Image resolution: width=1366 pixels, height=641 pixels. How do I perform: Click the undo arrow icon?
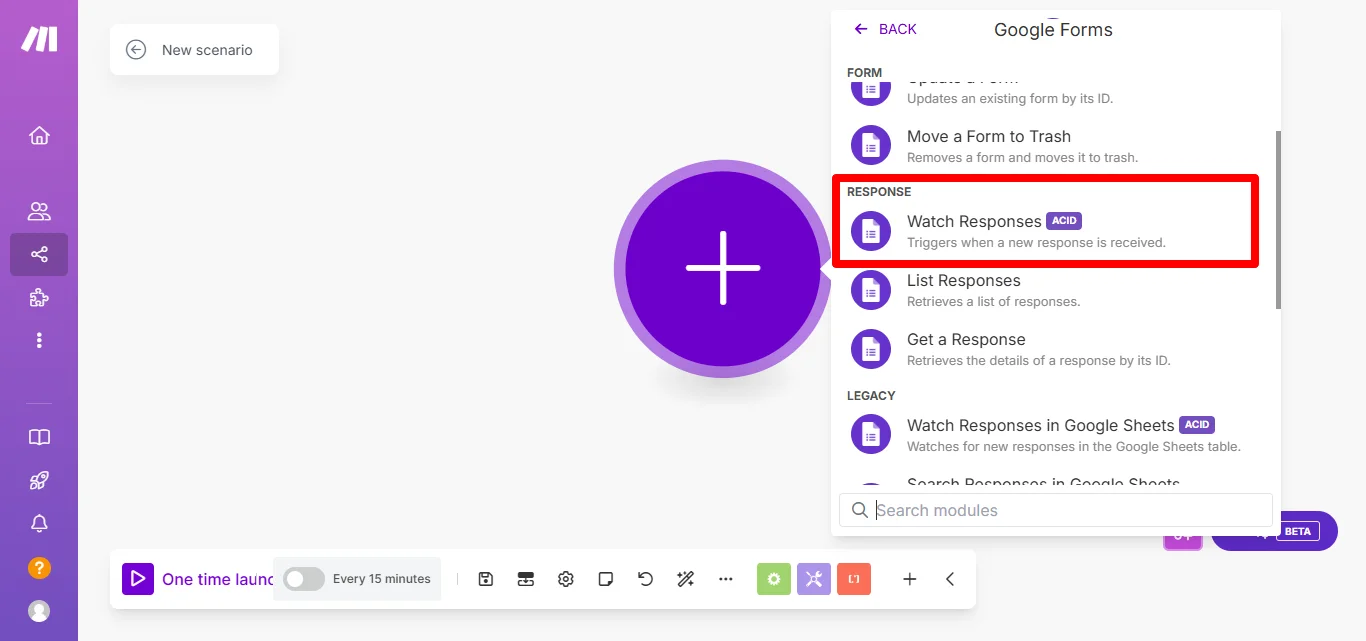click(645, 579)
